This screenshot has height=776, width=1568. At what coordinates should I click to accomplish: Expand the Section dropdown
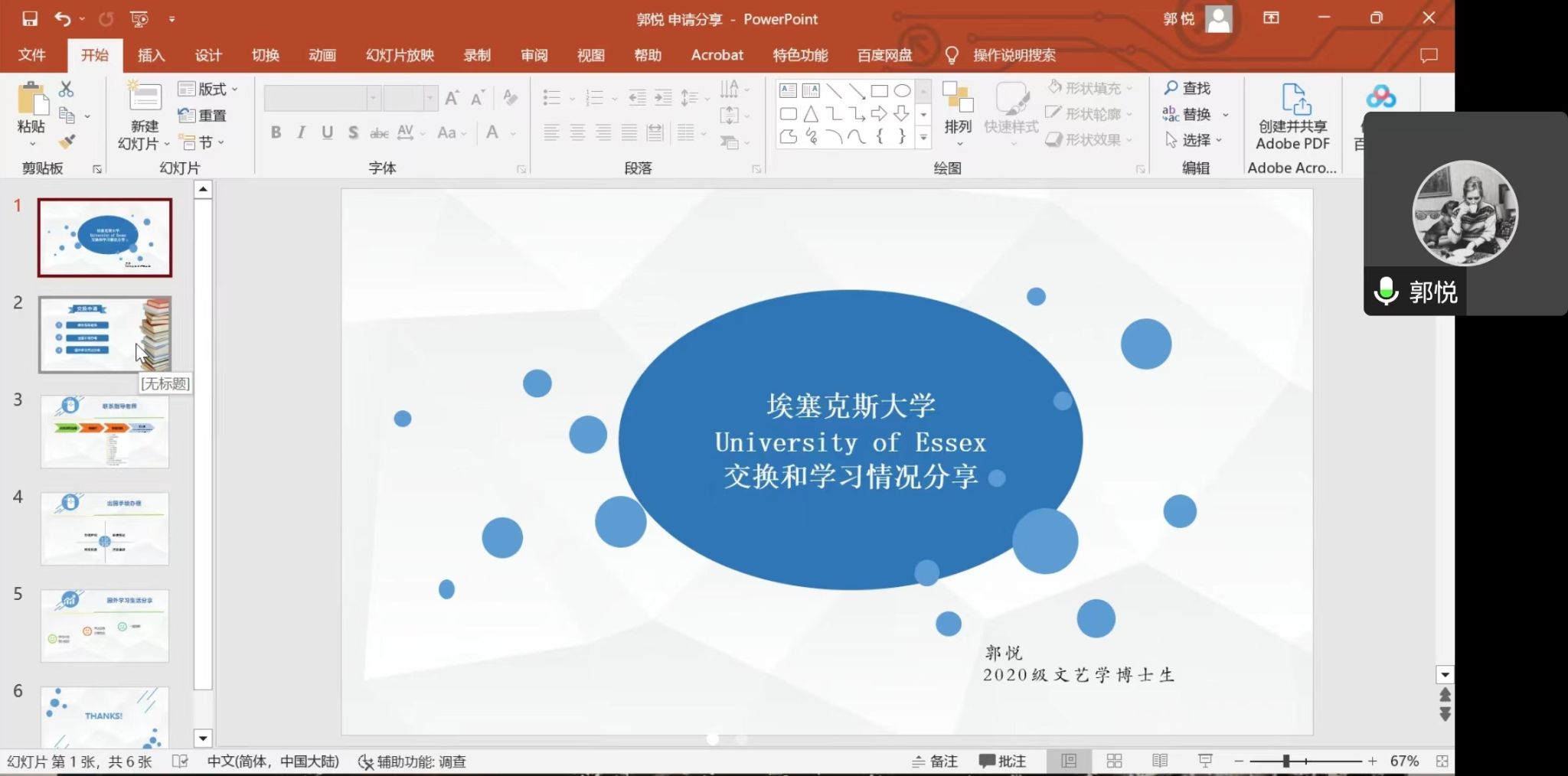click(204, 142)
